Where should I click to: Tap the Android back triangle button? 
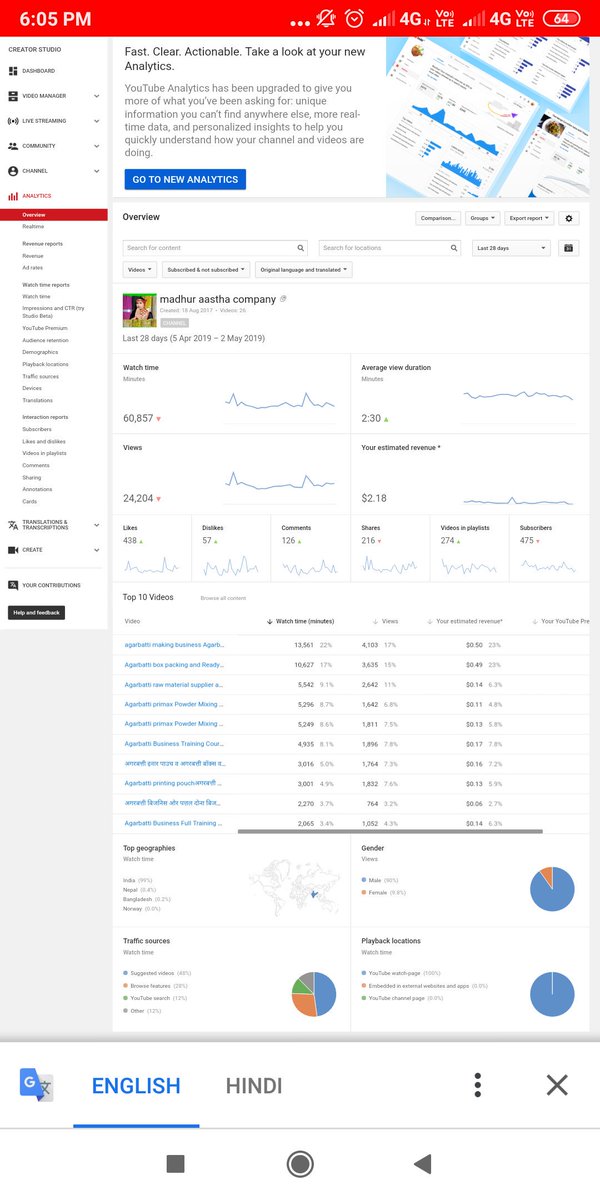(423, 1163)
